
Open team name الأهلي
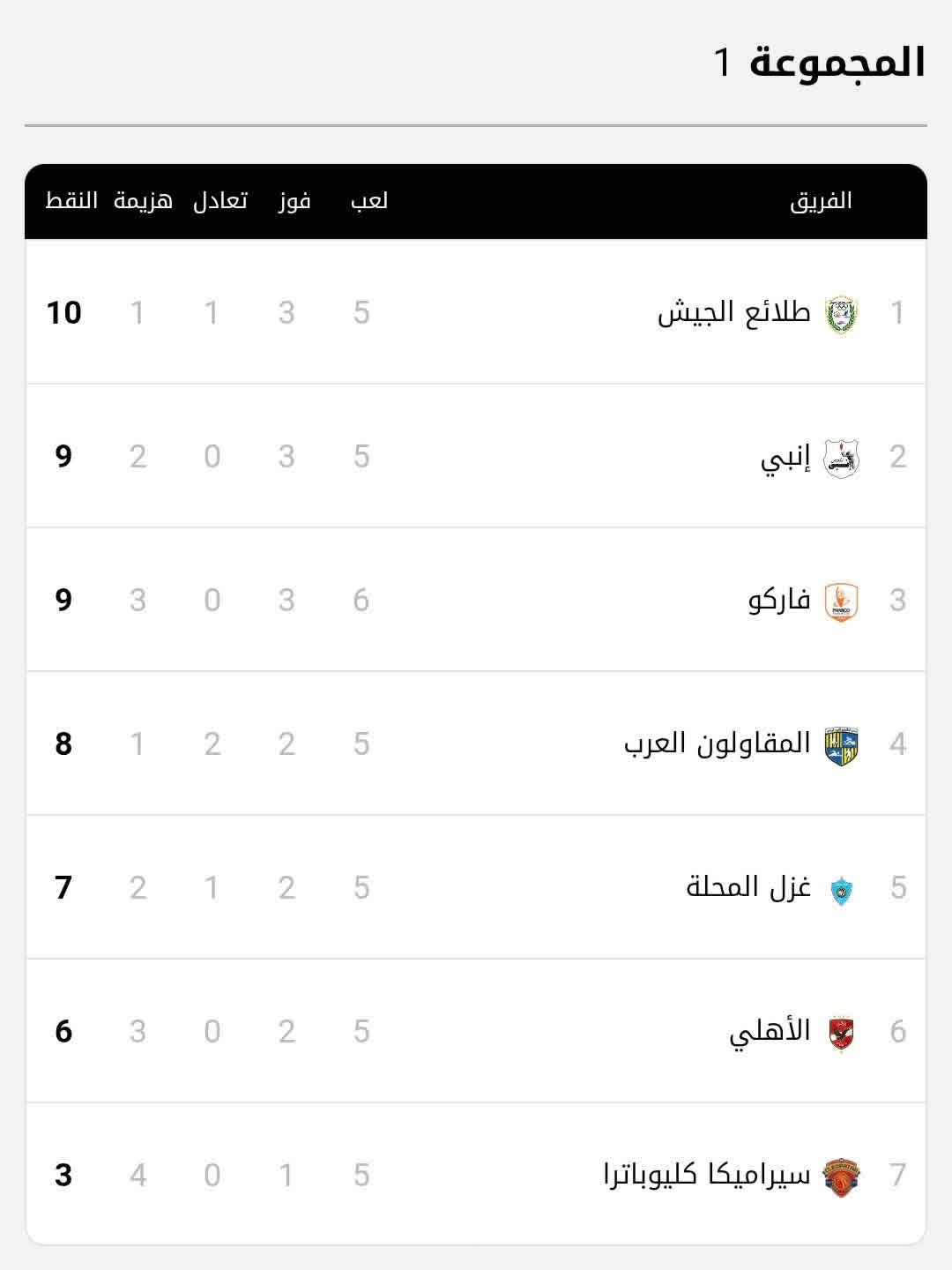(770, 1031)
